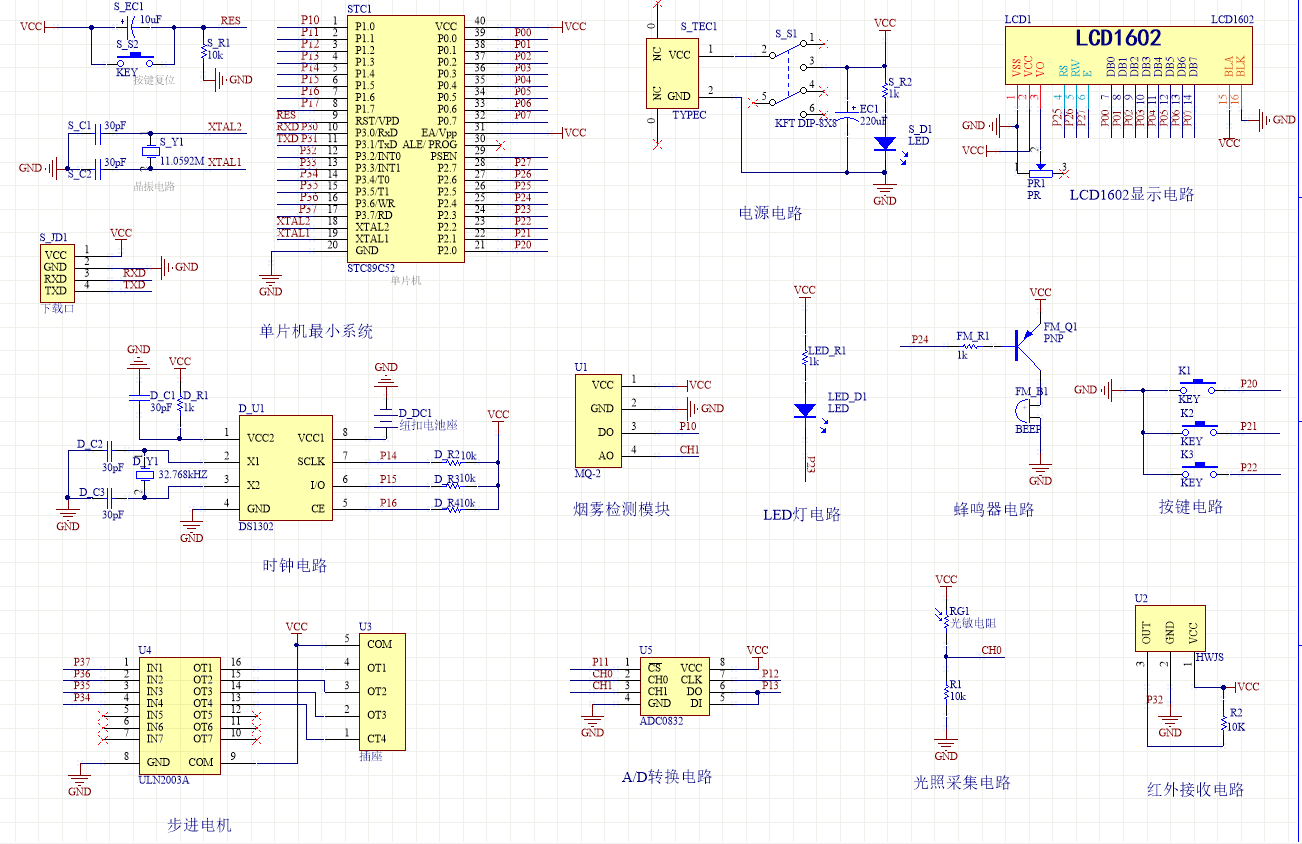This screenshot has height=844, width=1302.
Task: Select the photoresistor RG1
Action: click(x=945, y=621)
